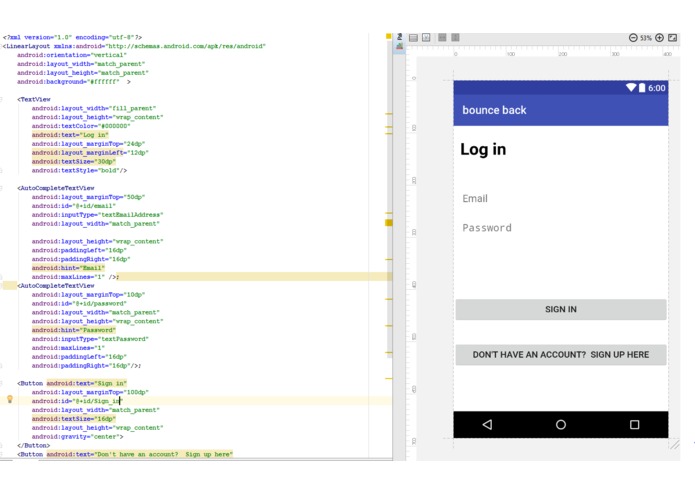The height and width of the screenshot is (494, 695).
Task: Click android:textSize="16dp" line
Action: point(74,418)
